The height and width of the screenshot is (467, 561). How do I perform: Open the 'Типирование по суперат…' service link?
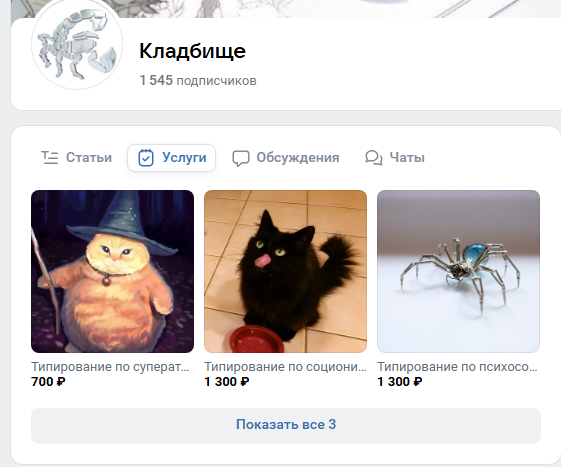click(110, 367)
